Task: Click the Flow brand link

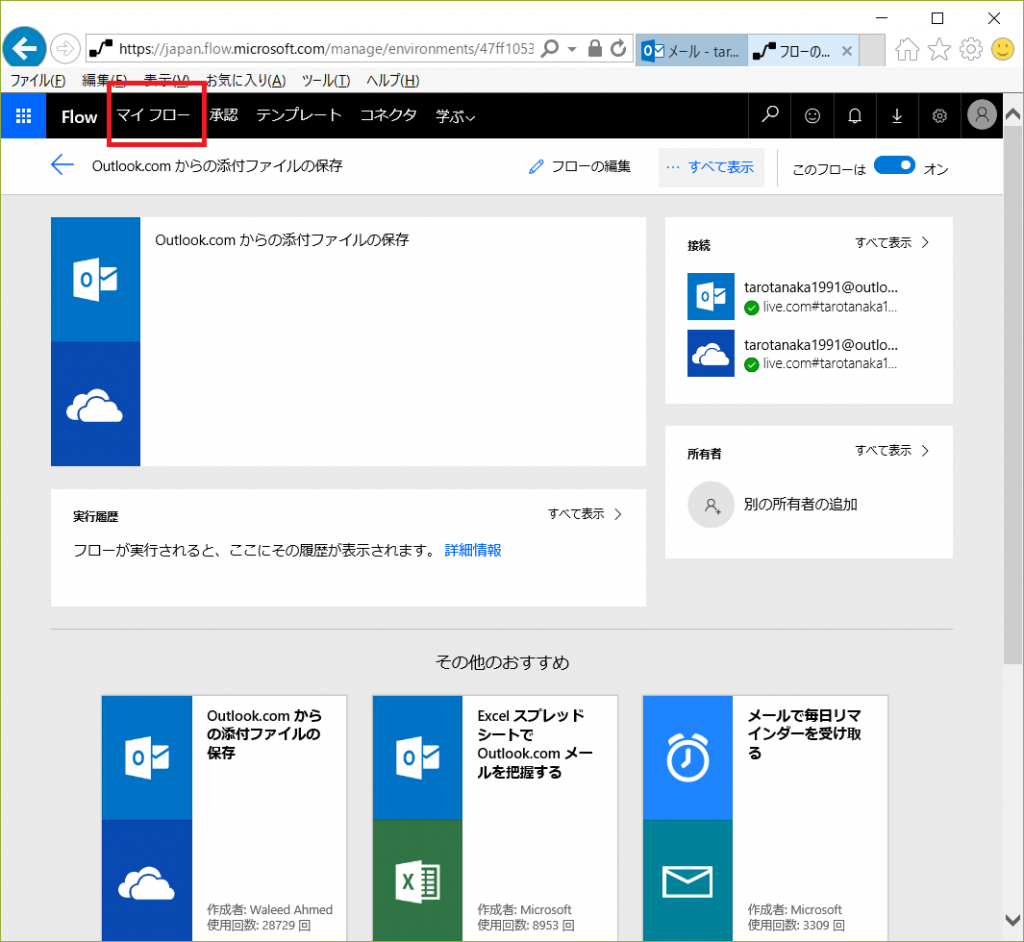Action: pyautogui.click(x=79, y=117)
